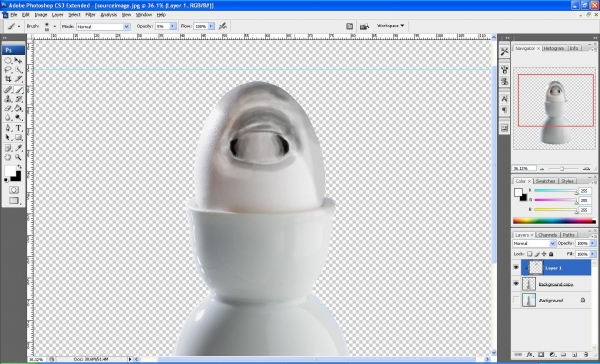Add a layer mask
The width and height of the screenshot is (600, 364).
tap(541, 355)
